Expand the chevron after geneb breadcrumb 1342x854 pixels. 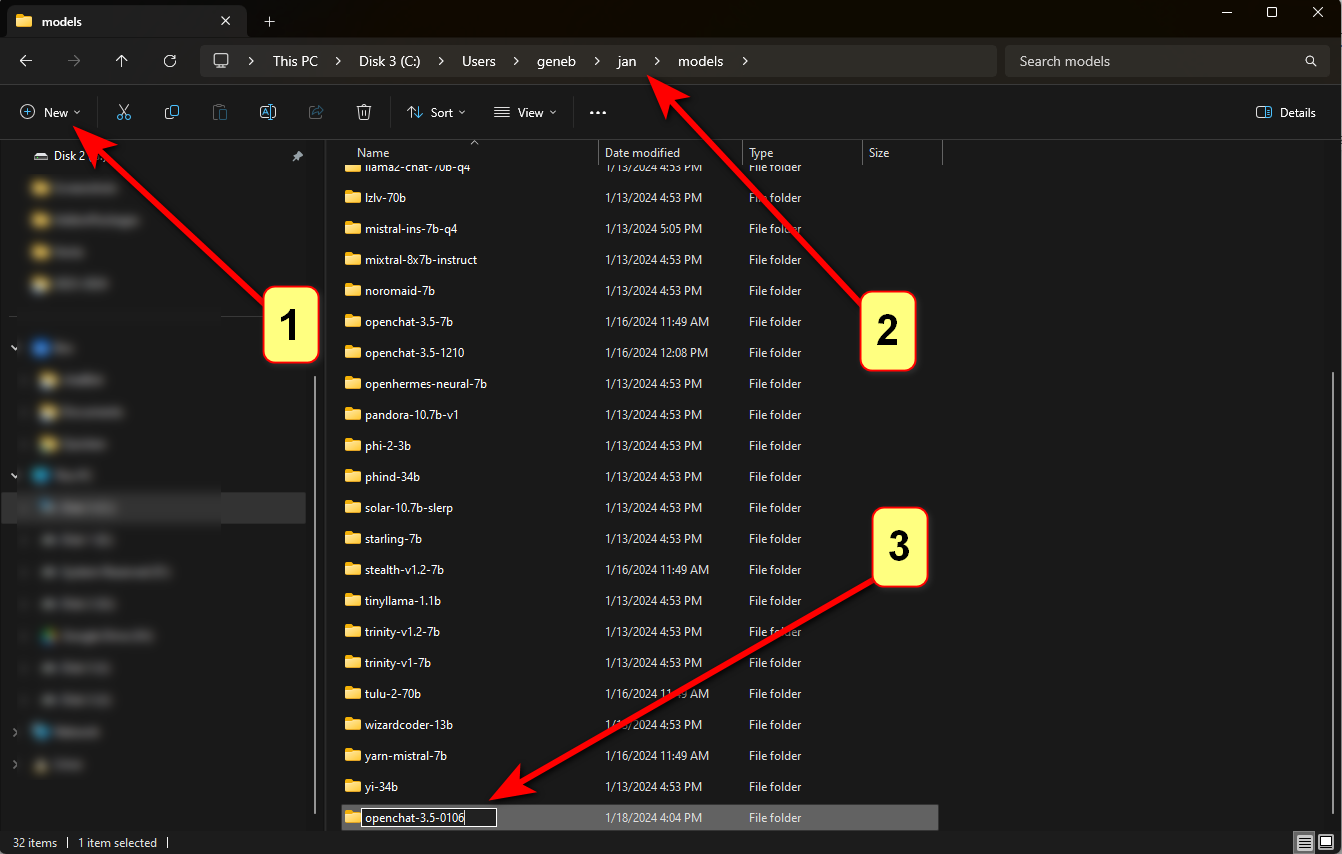pos(597,61)
